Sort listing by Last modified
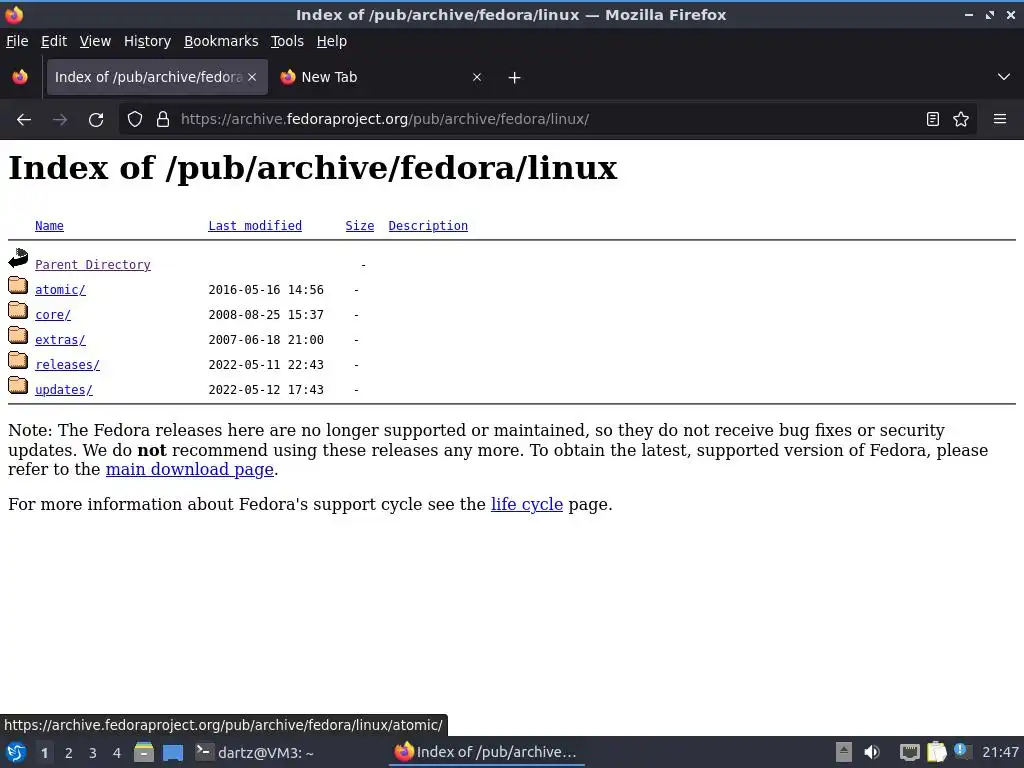 click(255, 226)
